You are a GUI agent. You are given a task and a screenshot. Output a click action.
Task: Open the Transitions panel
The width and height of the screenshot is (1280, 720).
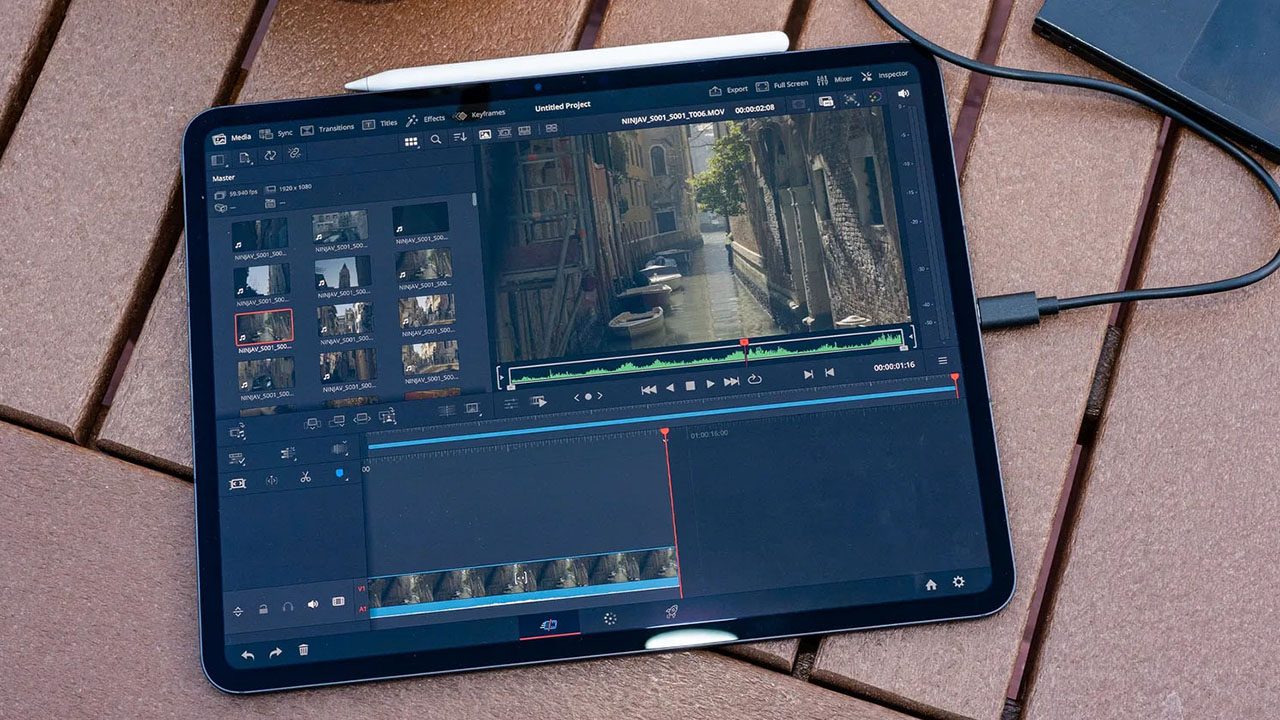[x=328, y=128]
